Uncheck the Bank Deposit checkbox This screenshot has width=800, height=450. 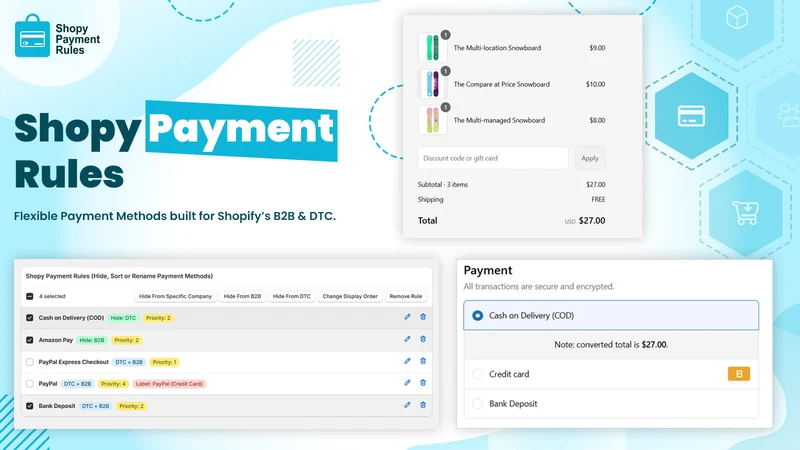[30, 406]
